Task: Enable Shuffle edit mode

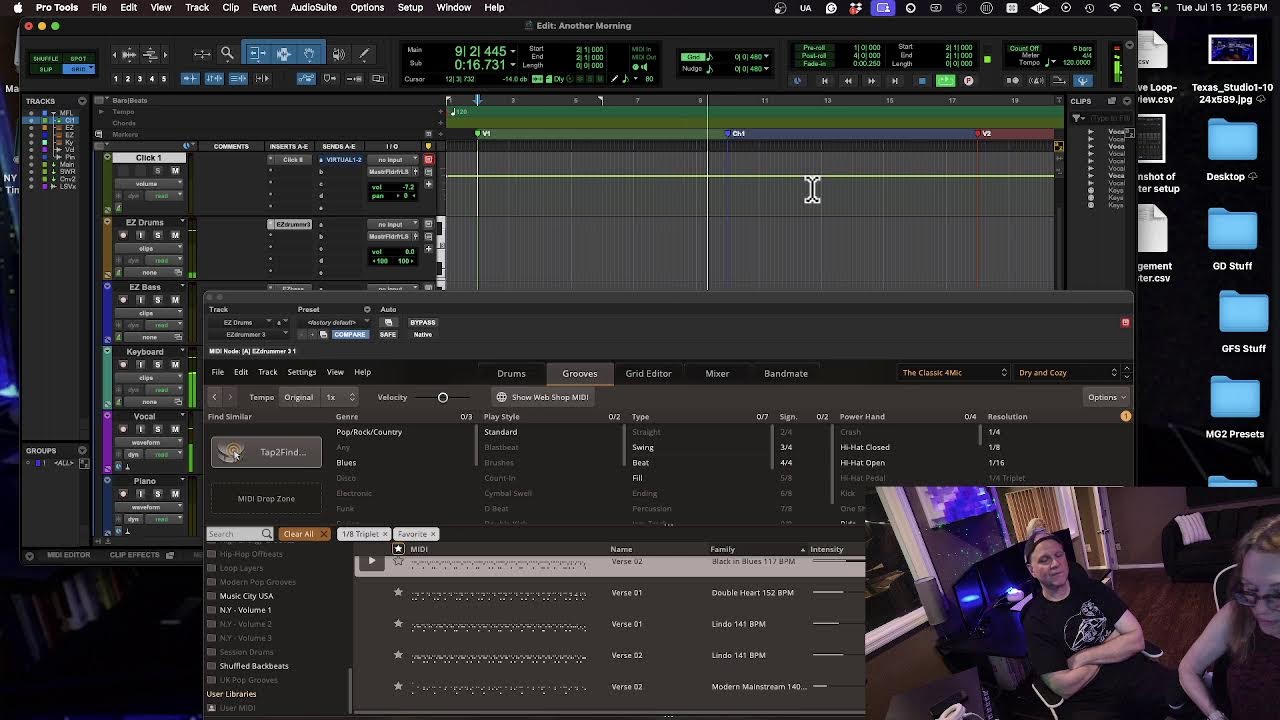Action: point(46,59)
